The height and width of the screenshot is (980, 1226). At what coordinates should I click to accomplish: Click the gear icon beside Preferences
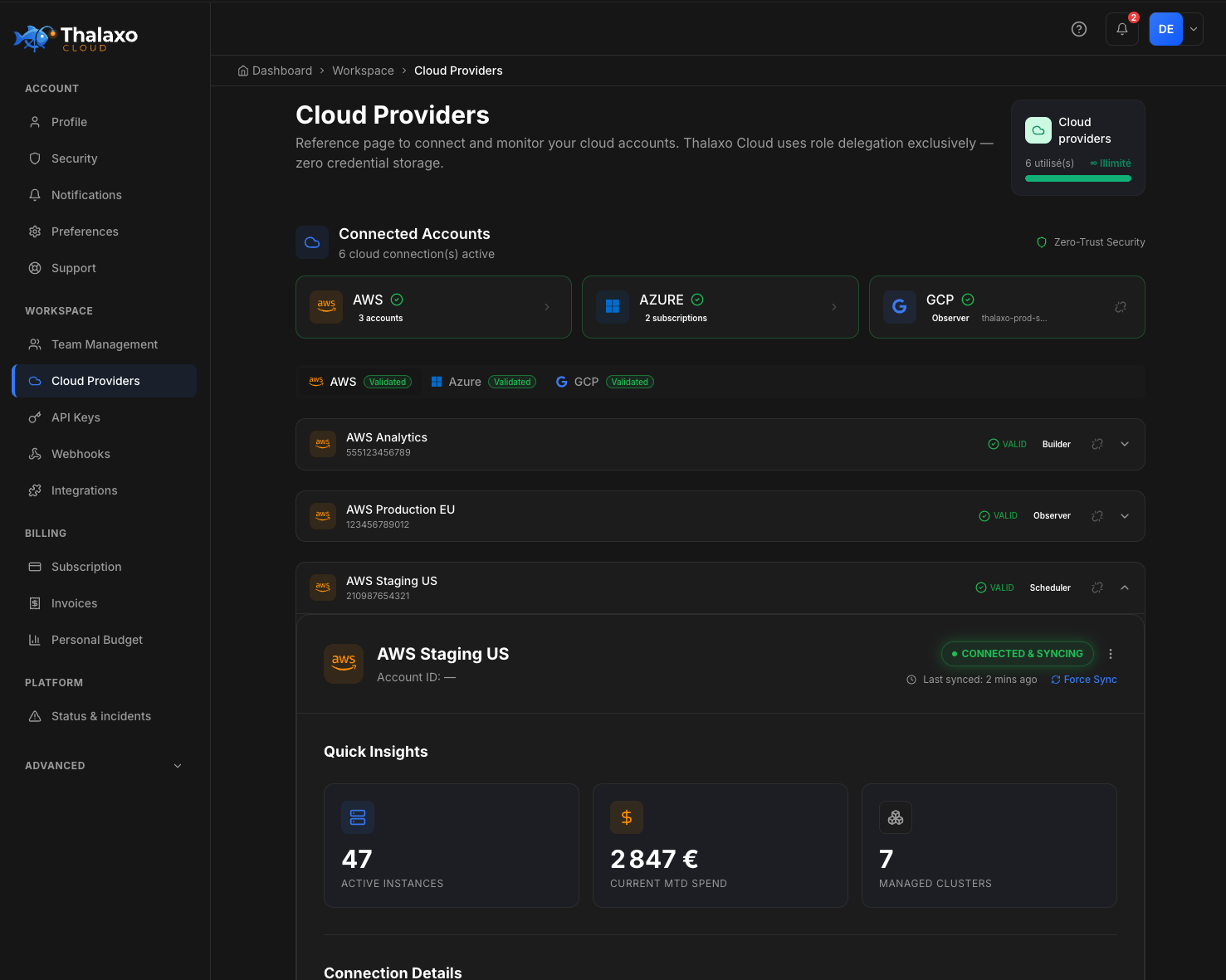(x=35, y=232)
